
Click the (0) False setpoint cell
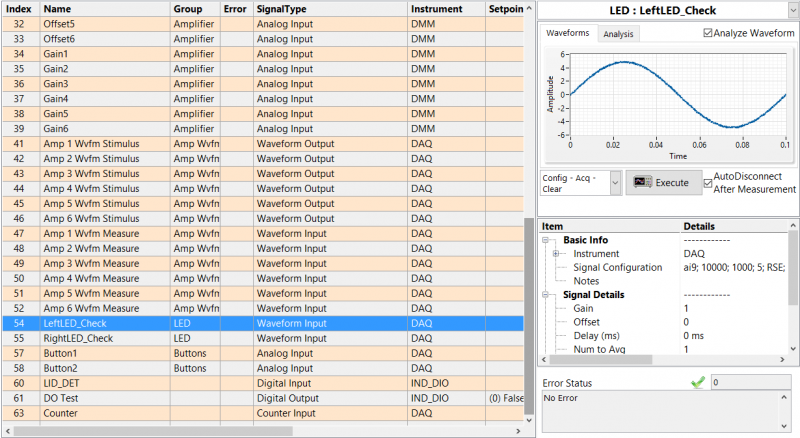click(x=506, y=398)
